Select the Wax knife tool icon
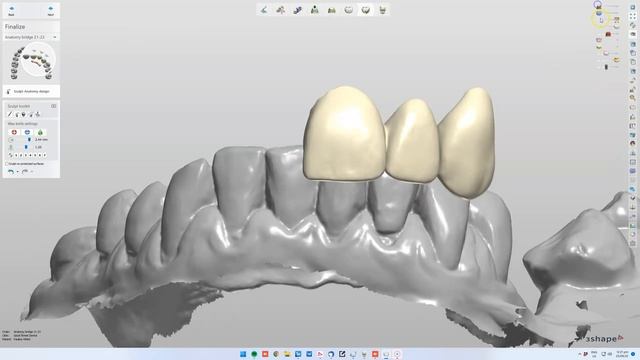The width and height of the screenshot is (640, 360). click(x=10, y=115)
